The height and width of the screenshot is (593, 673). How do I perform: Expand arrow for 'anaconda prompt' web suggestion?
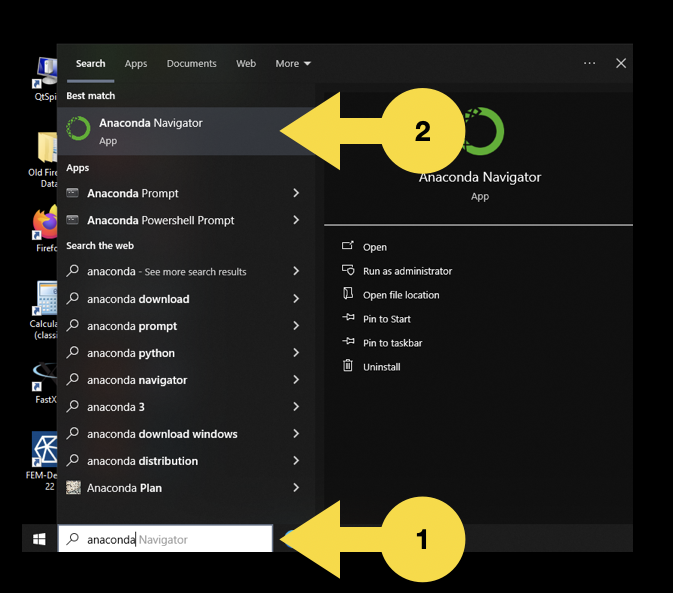tap(296, 326)
